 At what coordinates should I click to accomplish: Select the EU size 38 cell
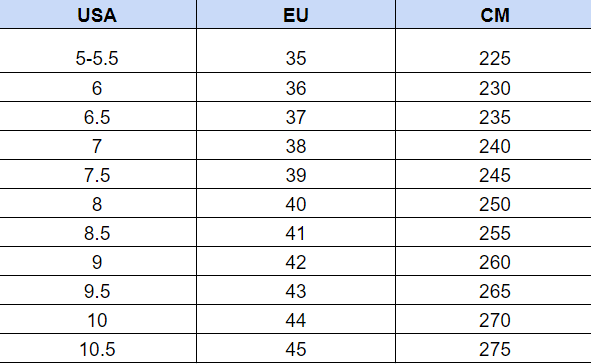[x=296, y=145]
